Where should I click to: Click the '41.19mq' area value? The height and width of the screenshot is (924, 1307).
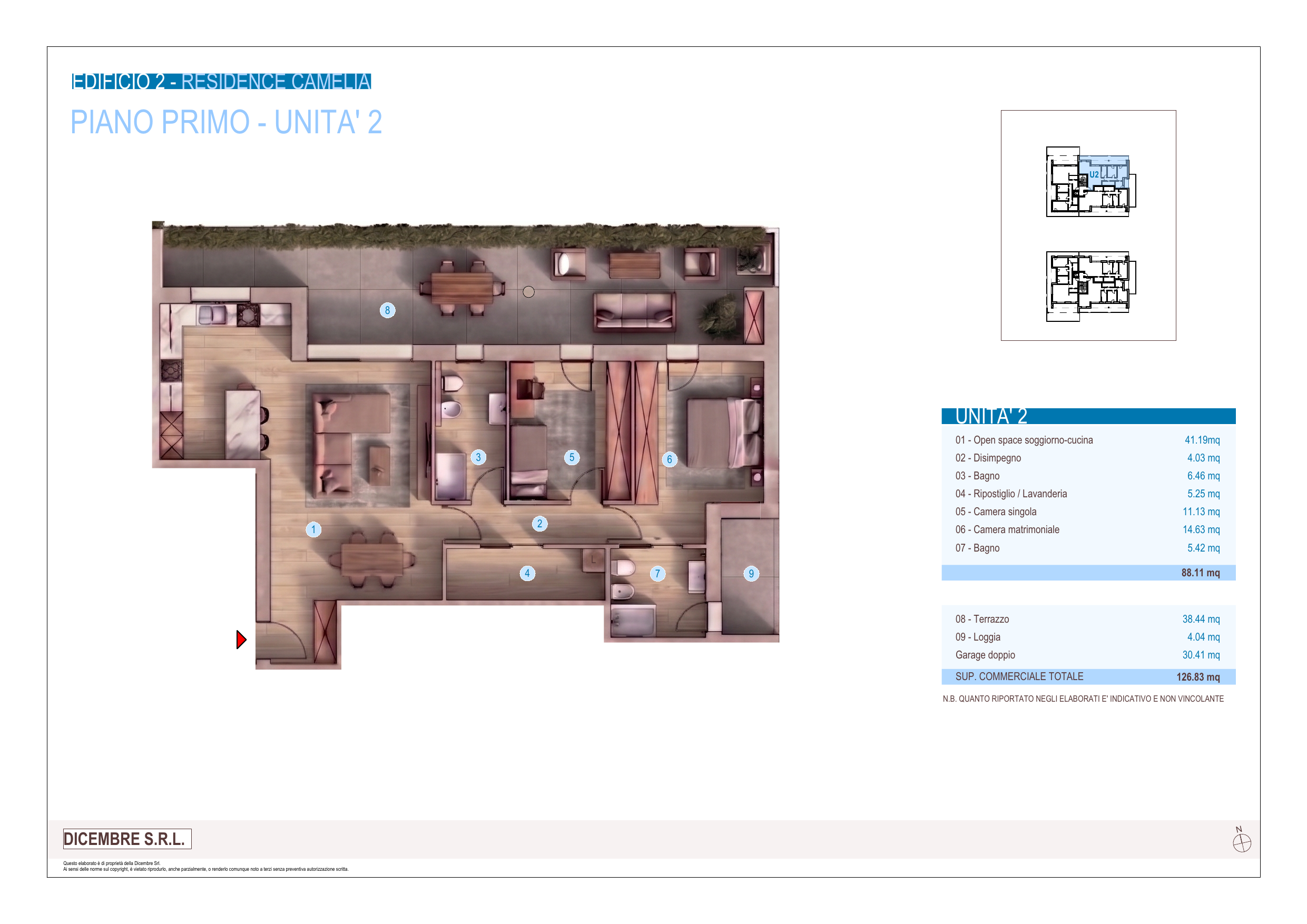pos(1202,440)
